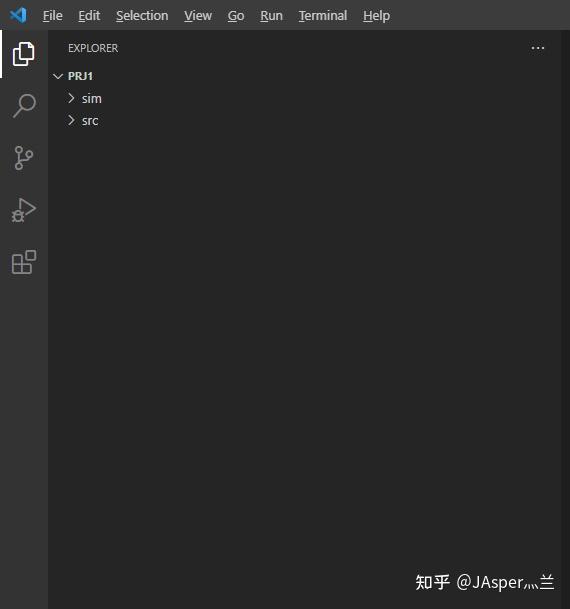
Task: Expand the src folder chevron
Action: coord(71,120)
